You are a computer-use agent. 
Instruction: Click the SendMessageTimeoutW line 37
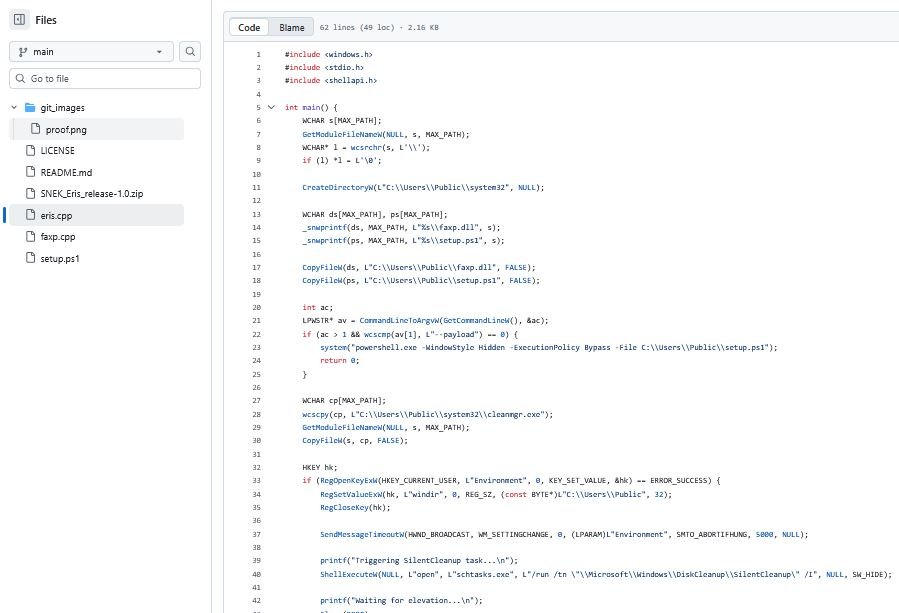pyautogui.click(x=564, y=534)
